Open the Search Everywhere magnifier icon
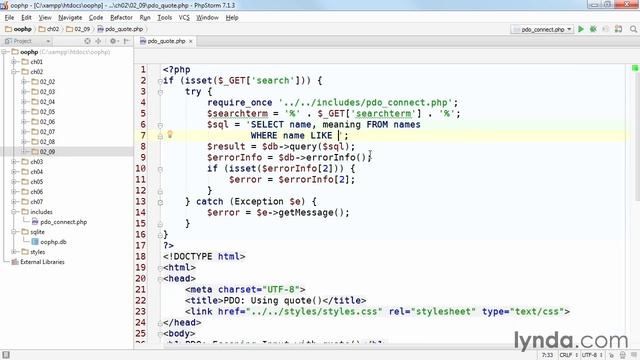The height and width of the screenshot is (360, 640). click(633, 29)
